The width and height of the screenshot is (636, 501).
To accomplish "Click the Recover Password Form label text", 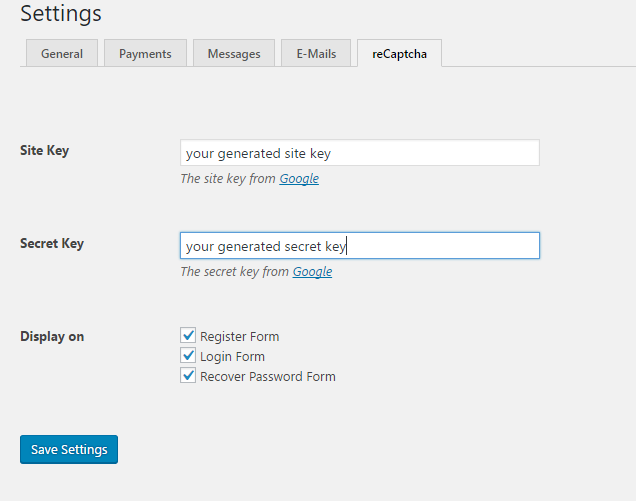I will [268, 376].
